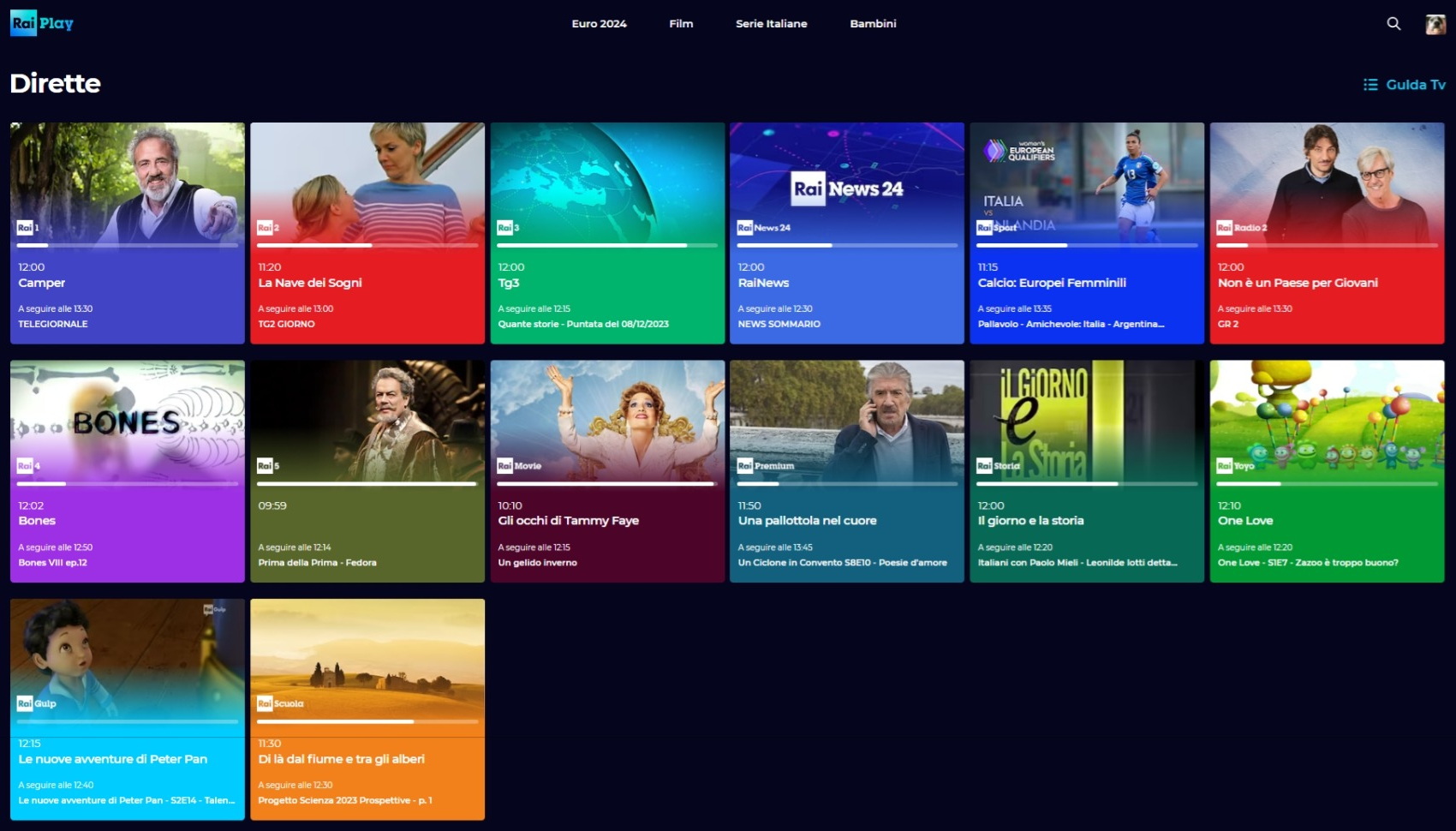Click the Bones program title
Screen dimensions: 1456x831
[37, 521]
